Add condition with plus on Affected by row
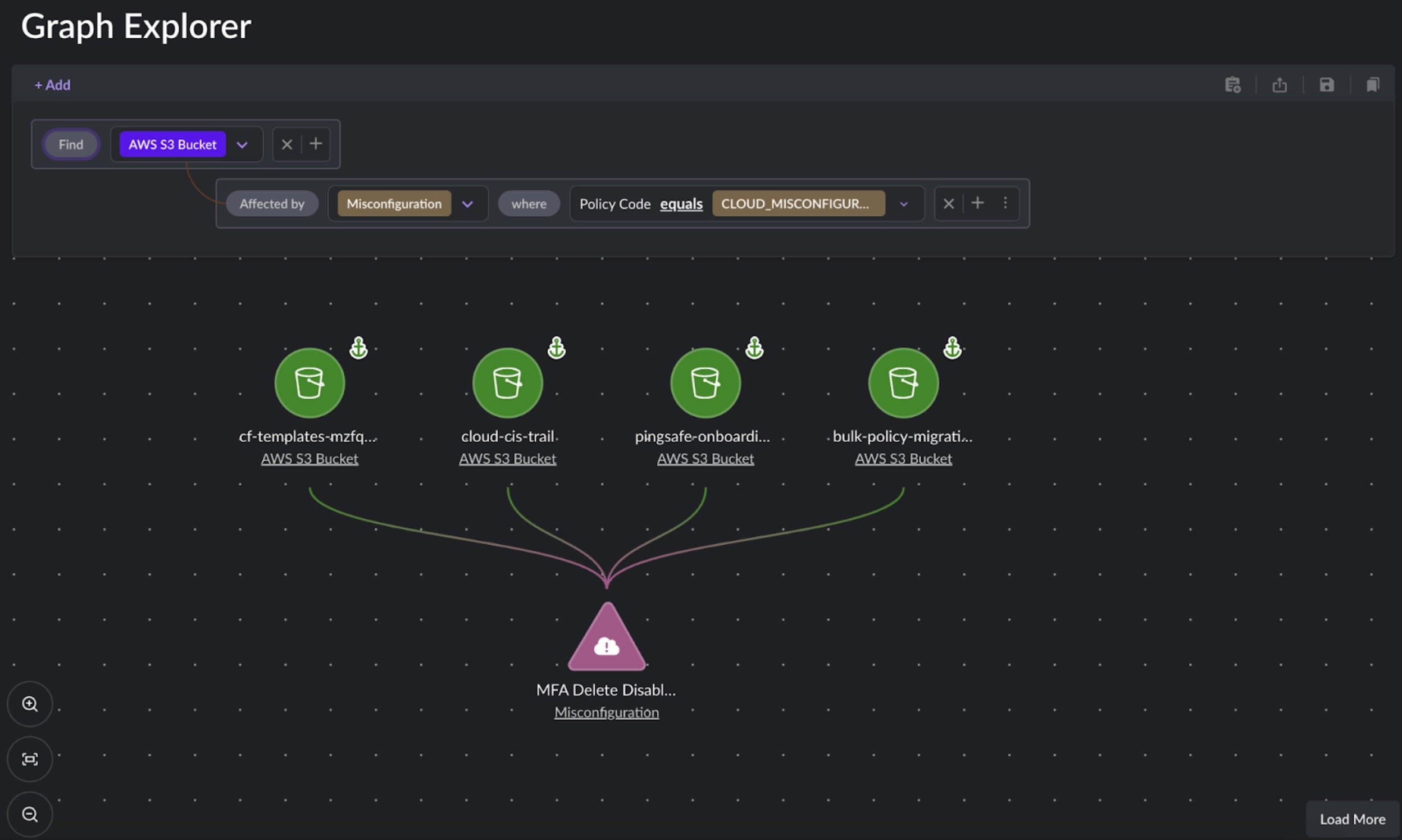 977,203
